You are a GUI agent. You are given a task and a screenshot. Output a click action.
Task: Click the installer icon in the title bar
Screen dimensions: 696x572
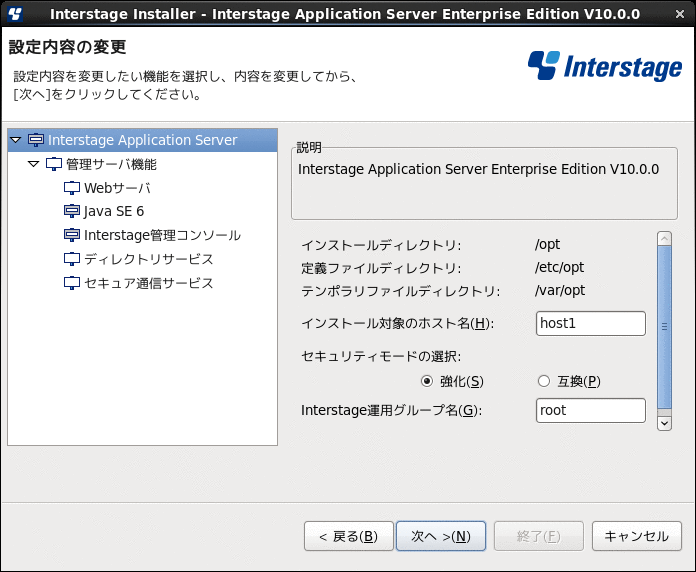[x=16, y=14]
